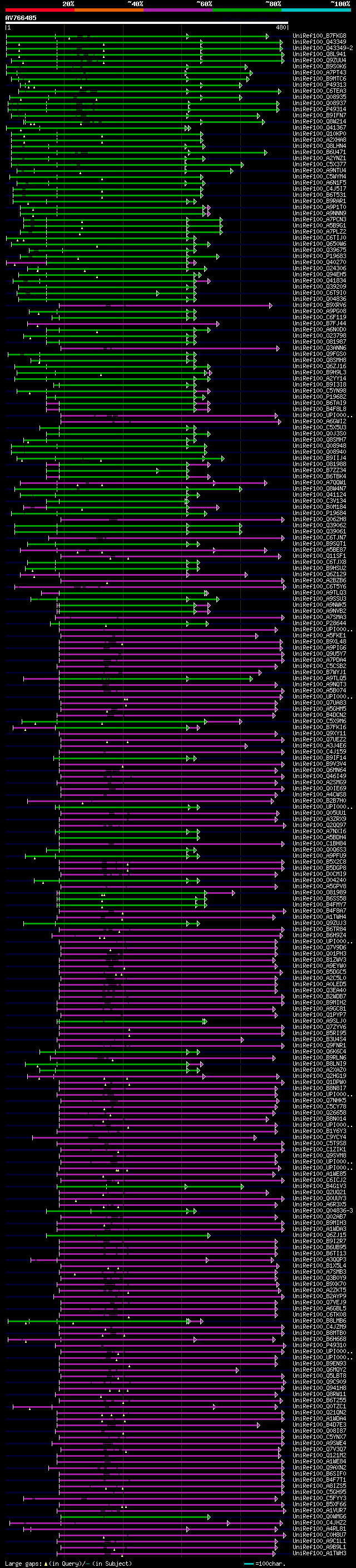
Task: Select label UniRef100_B7FJ44
Action: click(319, 323)
